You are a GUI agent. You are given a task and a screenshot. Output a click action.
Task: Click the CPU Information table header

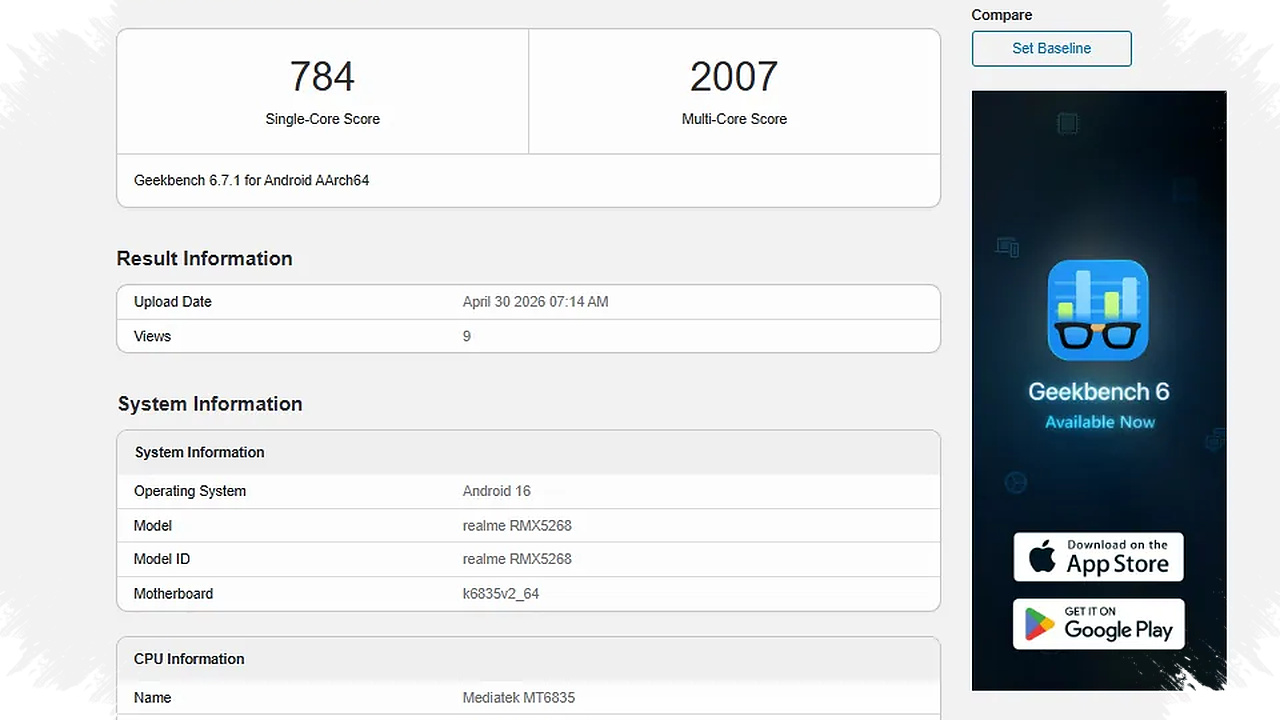[528, 659]
